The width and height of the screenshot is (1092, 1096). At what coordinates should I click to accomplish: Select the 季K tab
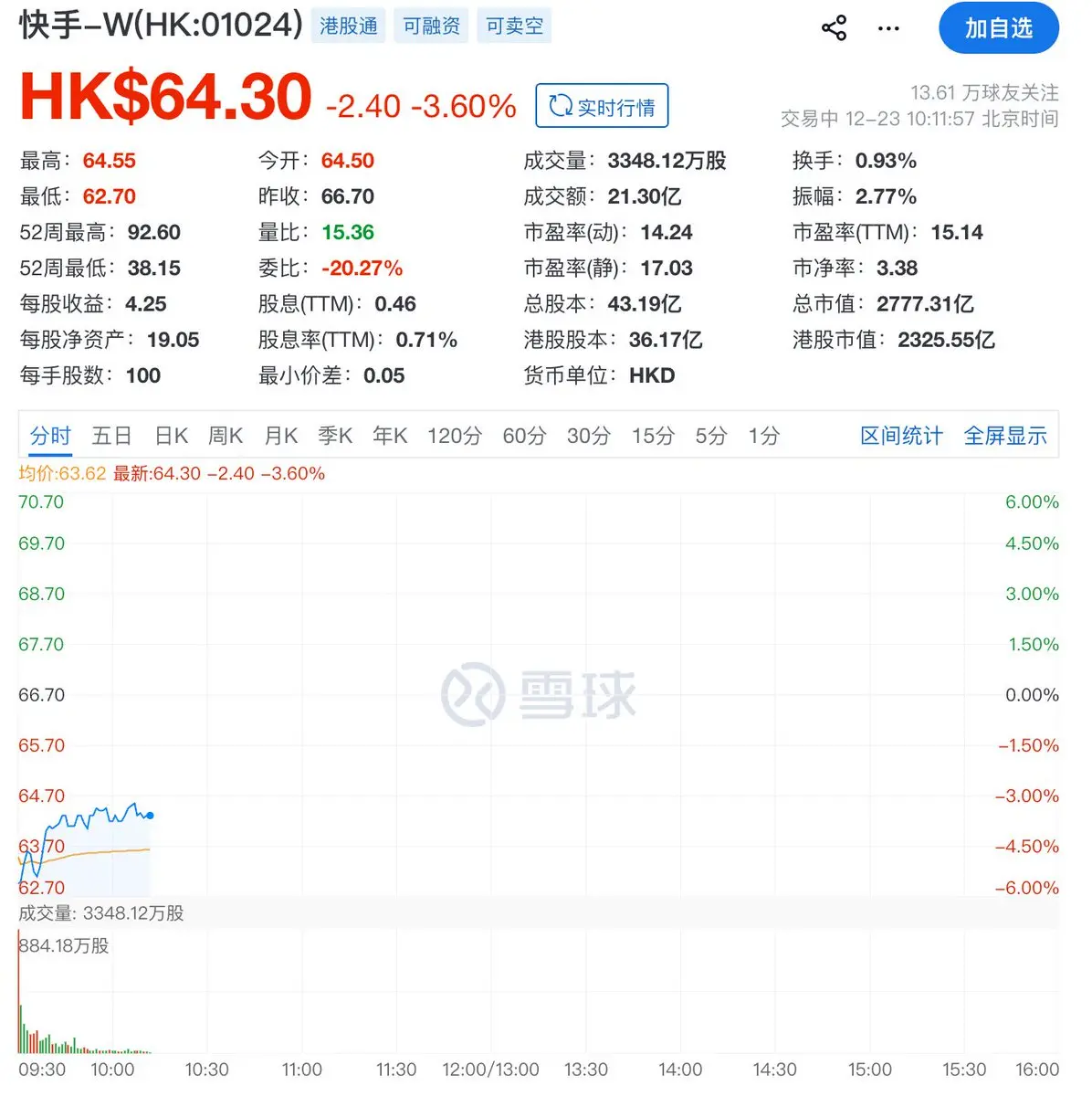point(335,436)
